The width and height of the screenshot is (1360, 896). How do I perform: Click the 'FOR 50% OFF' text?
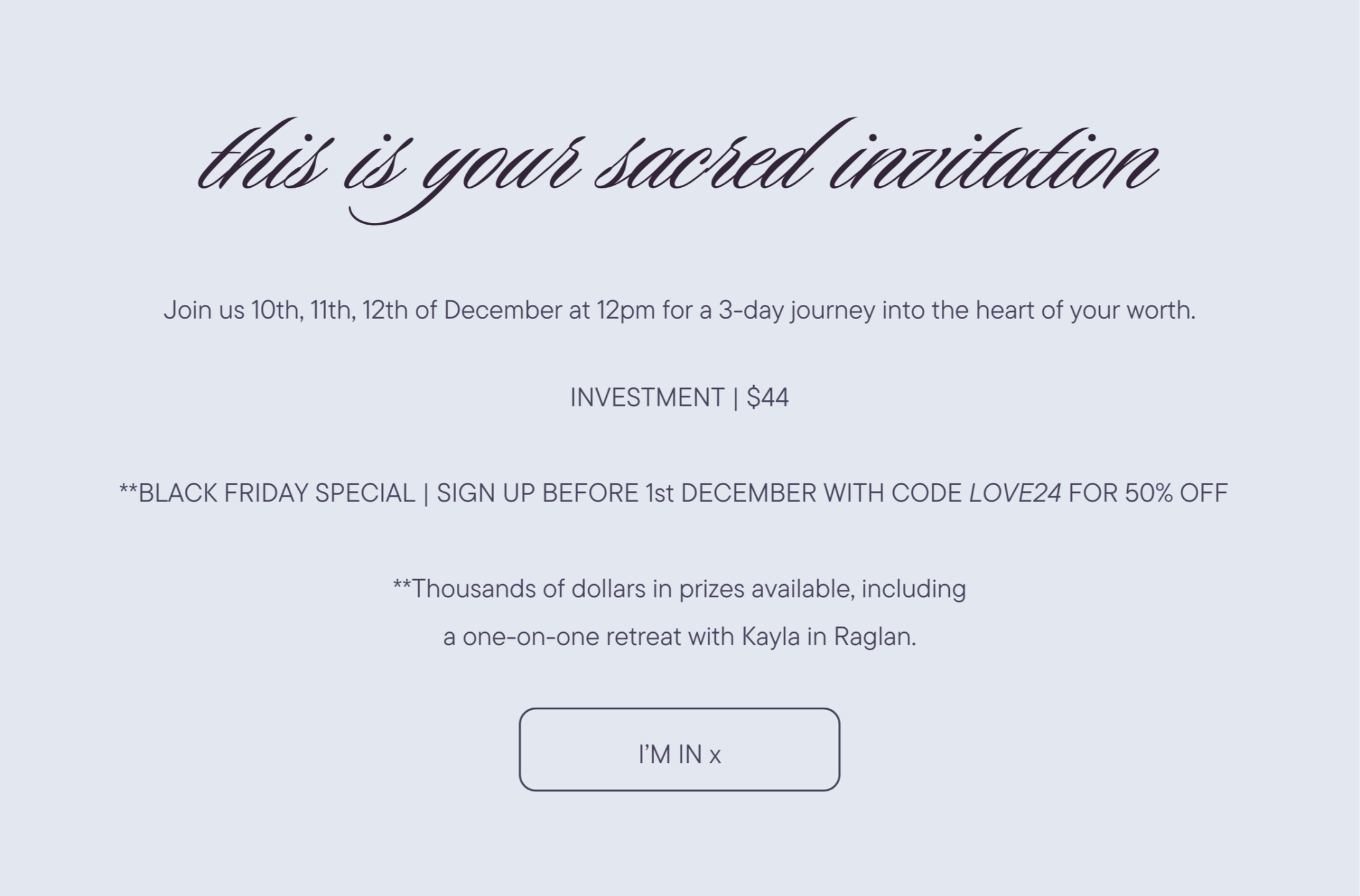1147,493
